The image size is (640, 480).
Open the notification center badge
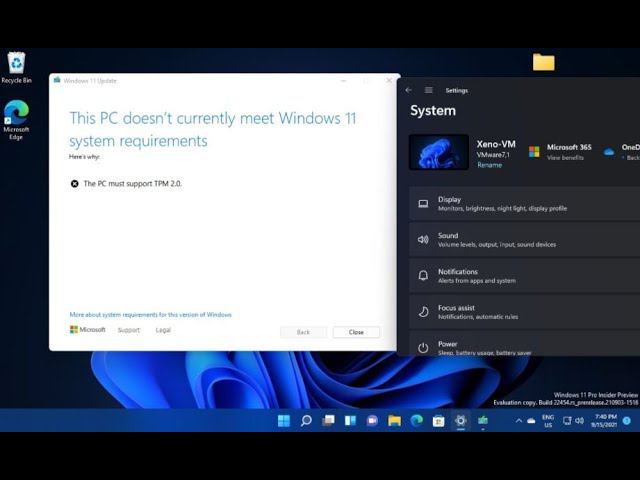(627, 420)
